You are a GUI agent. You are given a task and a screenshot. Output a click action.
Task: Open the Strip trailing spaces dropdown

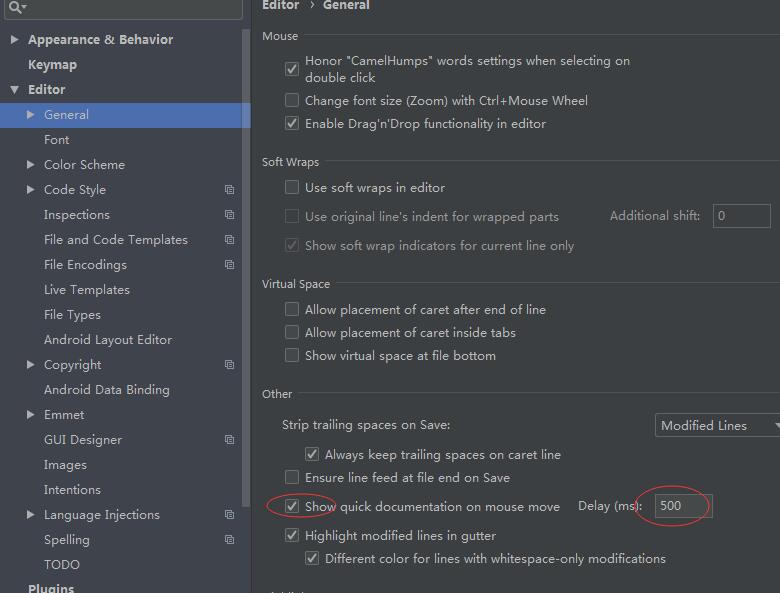(x=717, y=425)
